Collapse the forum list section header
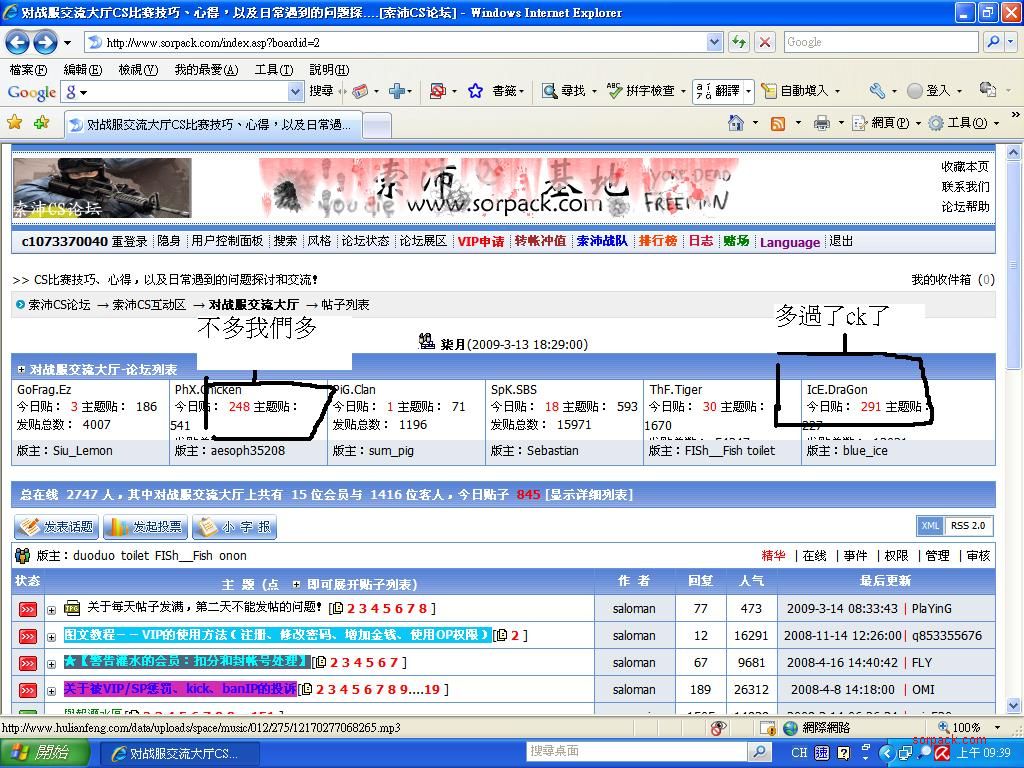This screenshot has height=768, width=1024. (22, 370)
